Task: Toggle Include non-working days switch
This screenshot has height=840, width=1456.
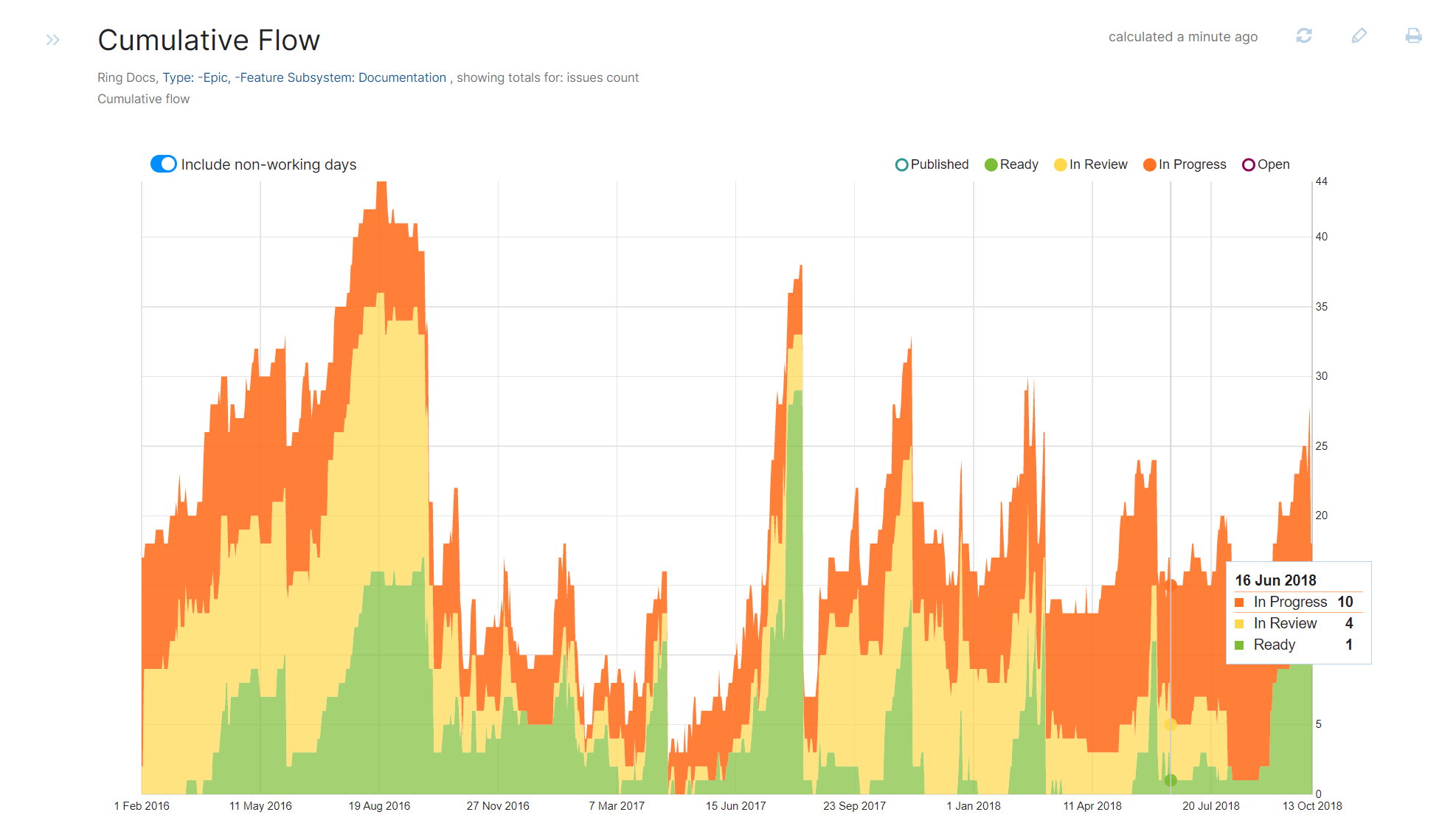Action: tap(163, 164)
